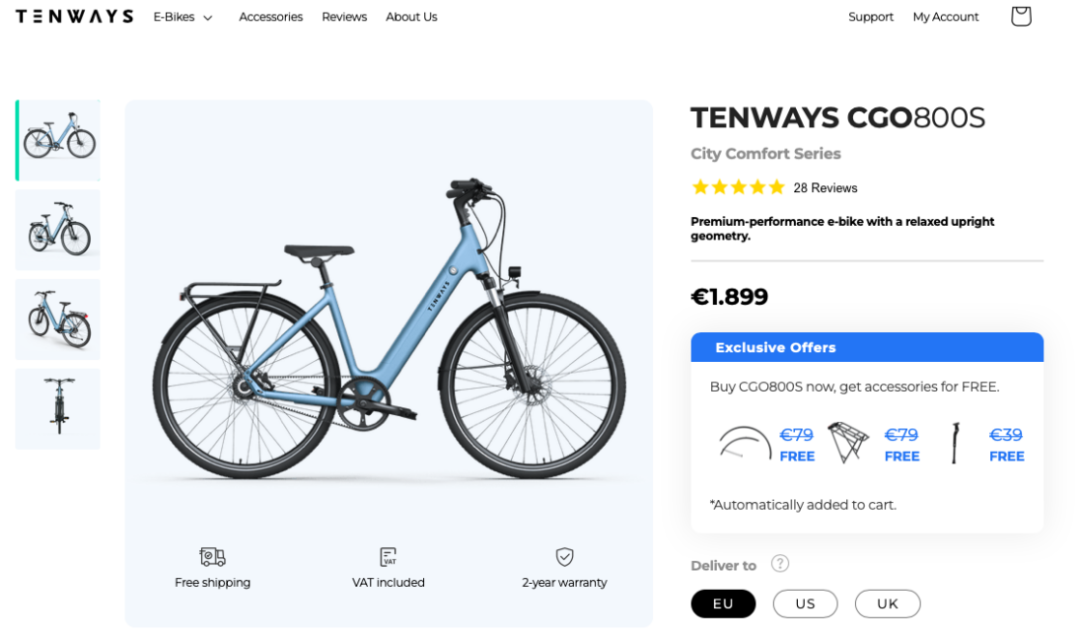This screenshot has height=639, width=1080.
Task: Open the 28 Reviews link
Action: coord(825,188)
